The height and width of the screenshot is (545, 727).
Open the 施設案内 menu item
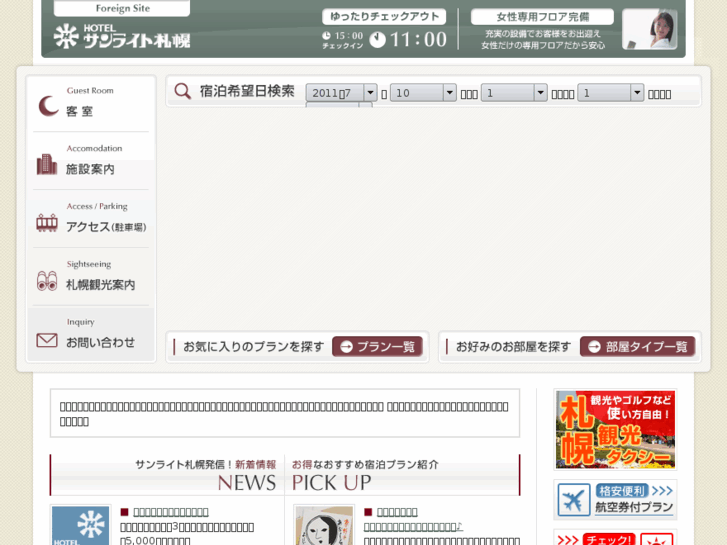[x=91, y=161]
